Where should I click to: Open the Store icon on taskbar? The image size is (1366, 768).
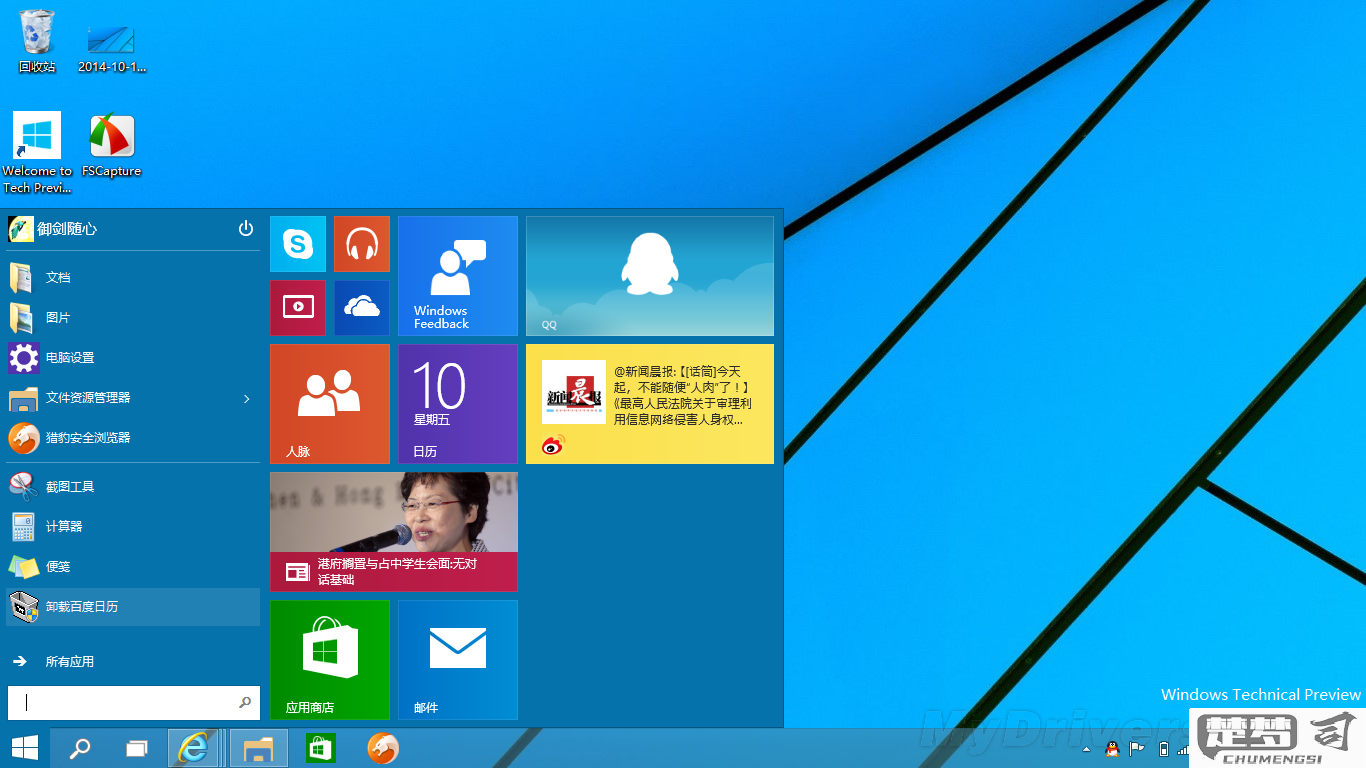coord(320,748)
